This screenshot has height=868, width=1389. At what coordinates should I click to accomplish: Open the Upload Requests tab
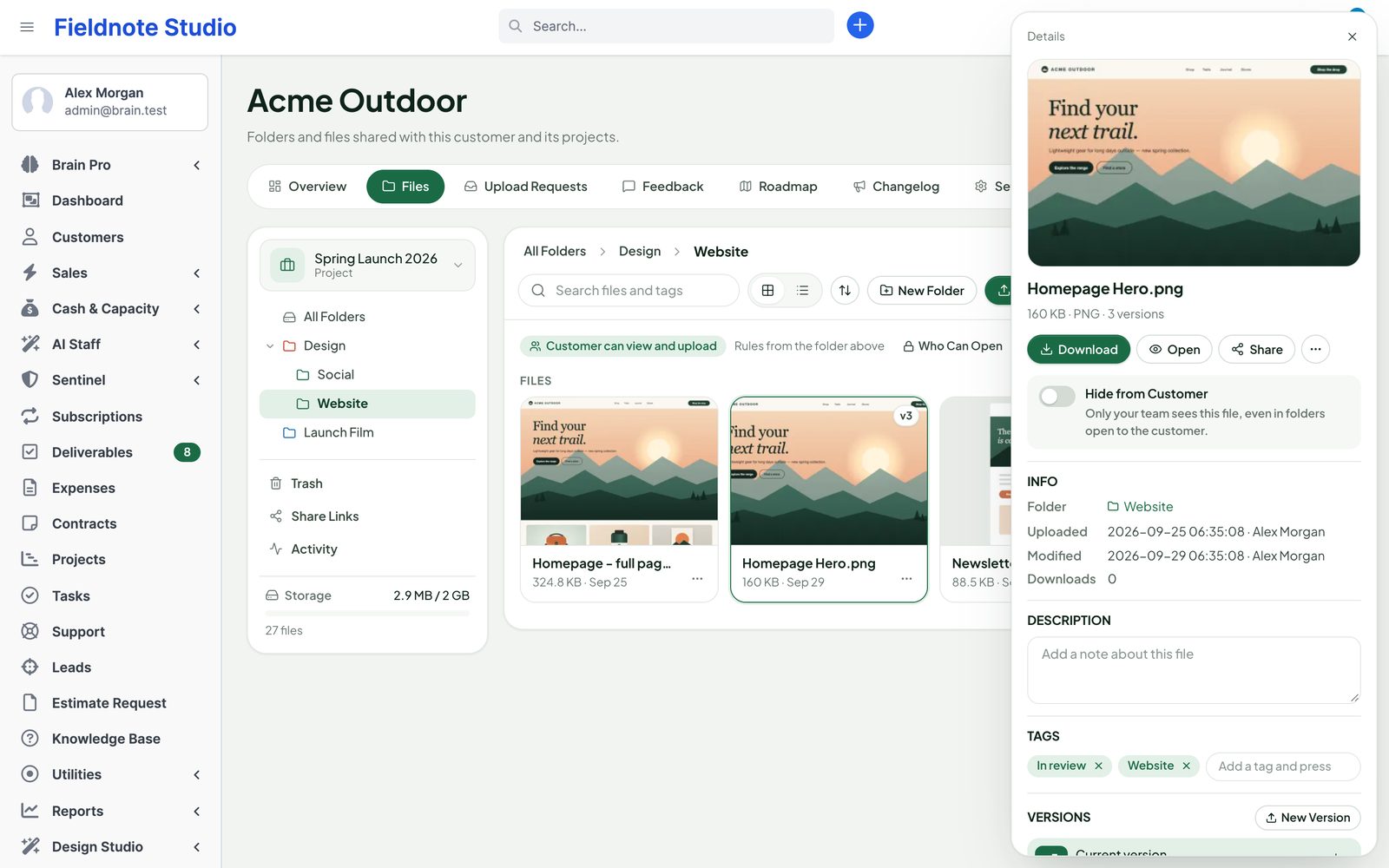click(x=526, y=187)
